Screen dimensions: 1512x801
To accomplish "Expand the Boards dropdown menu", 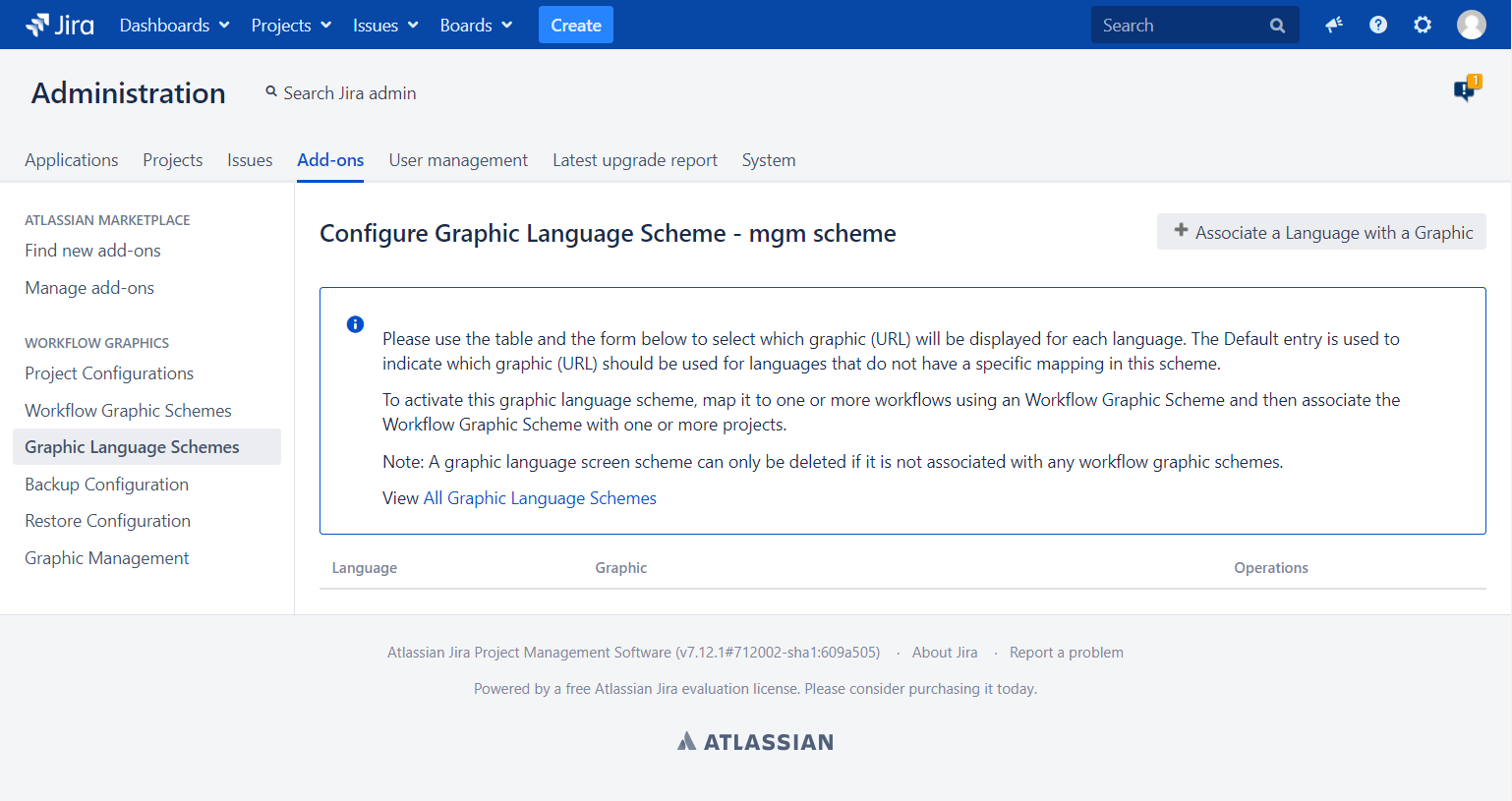I will point(476,25).
